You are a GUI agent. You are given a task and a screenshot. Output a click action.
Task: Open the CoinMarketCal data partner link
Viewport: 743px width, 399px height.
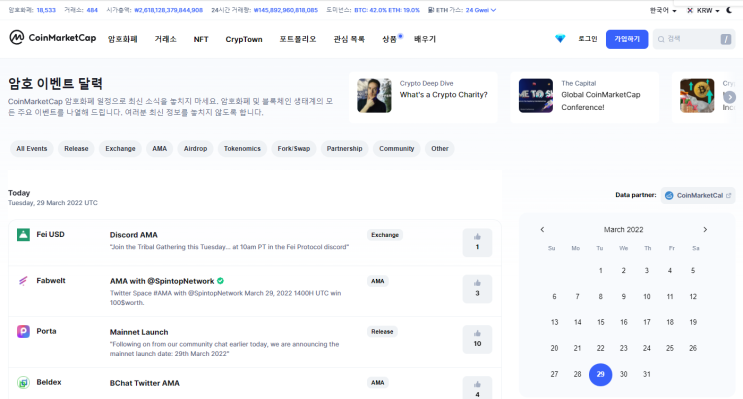tap(698, 195)
